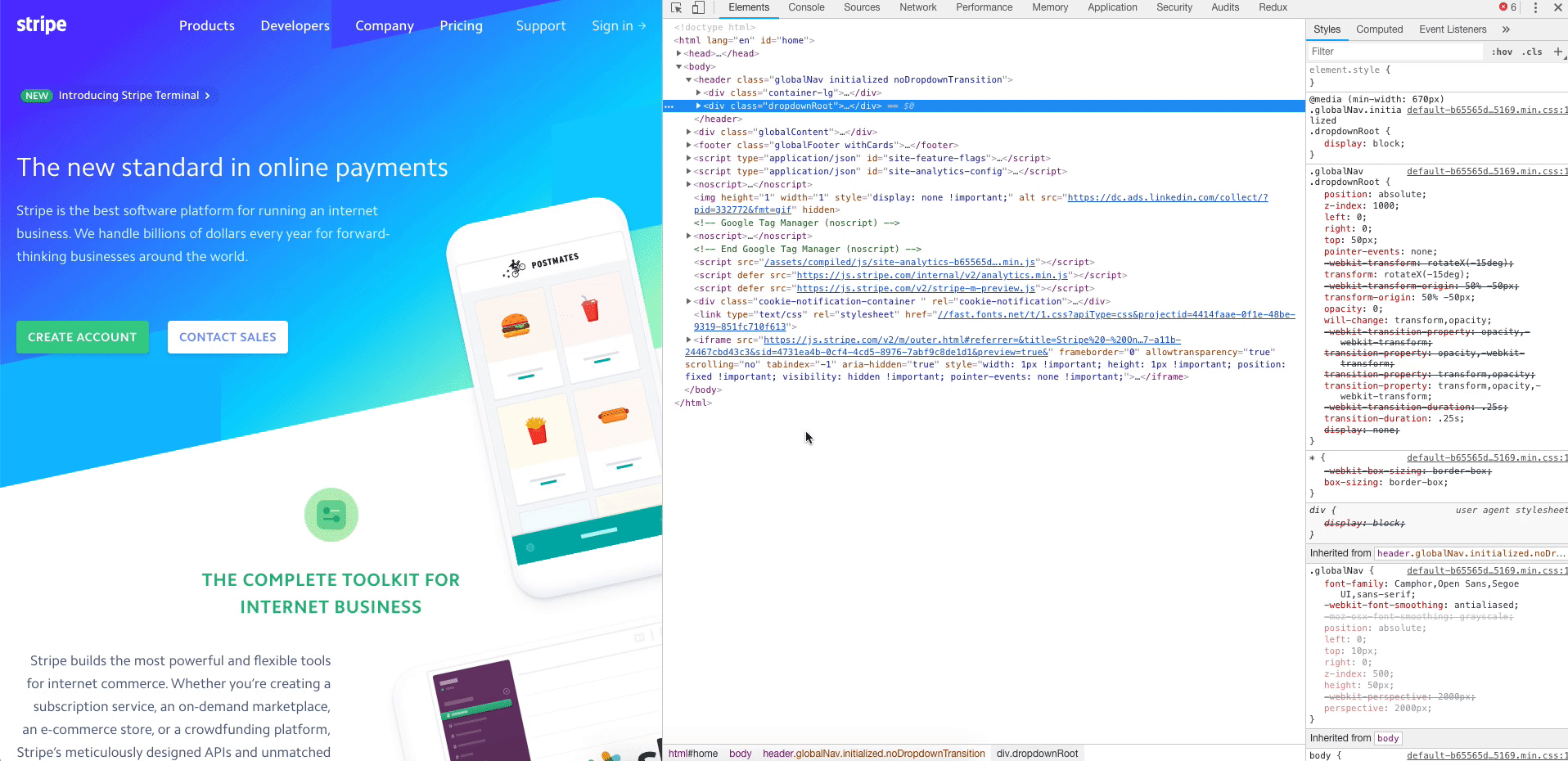
Task: Select the Styles pane tab
Action: click(1327, 29)
